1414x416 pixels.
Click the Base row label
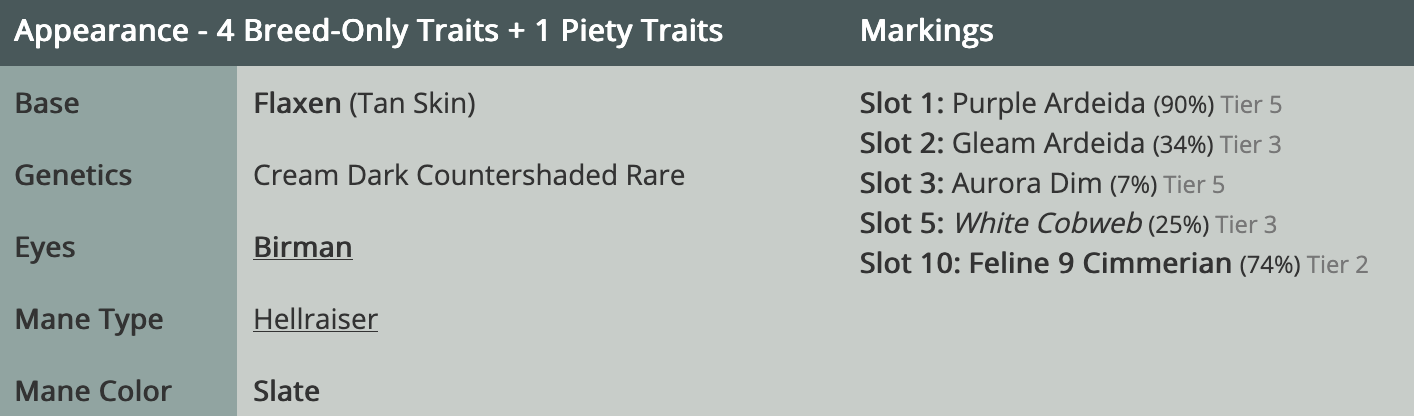(x=47, y=103)
